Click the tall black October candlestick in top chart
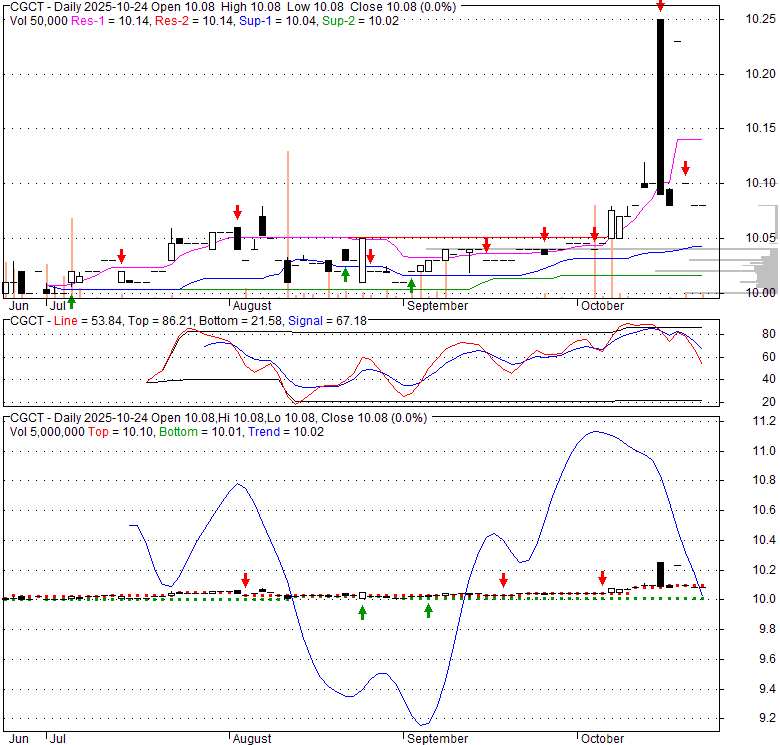The image size is (780, 745). (x=661, y=105)
